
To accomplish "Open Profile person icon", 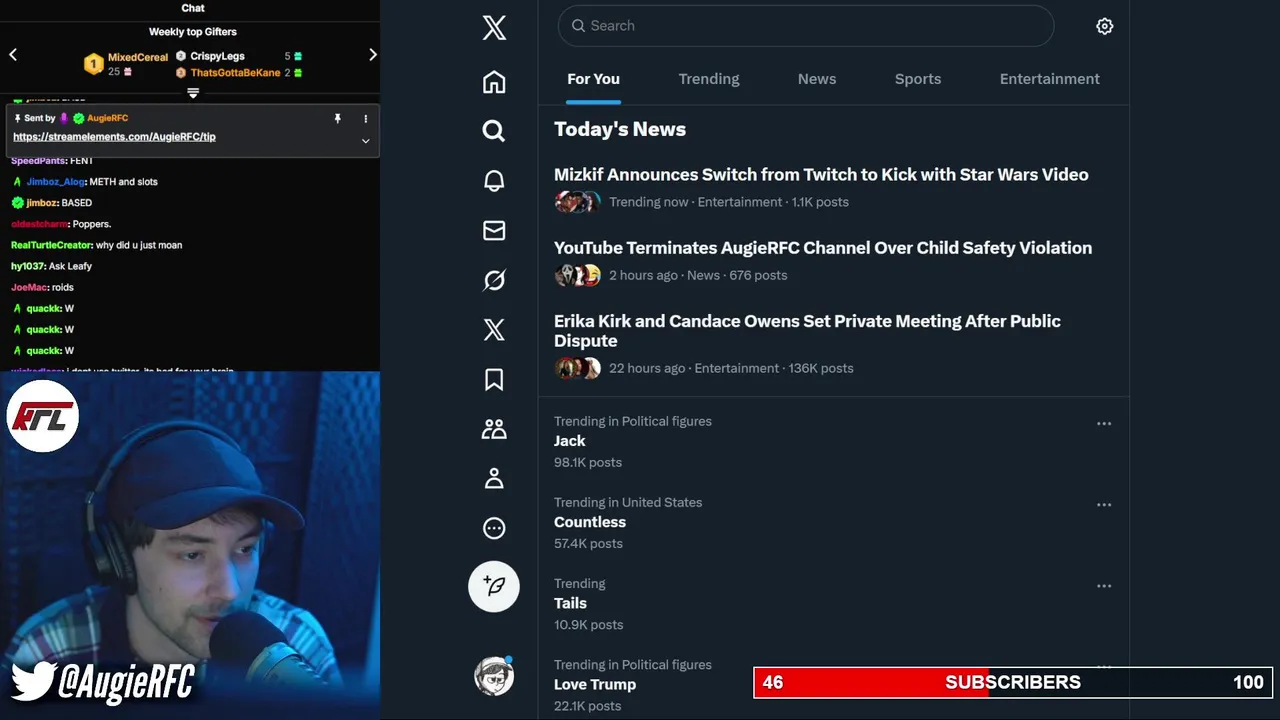I will click(494, 479).
